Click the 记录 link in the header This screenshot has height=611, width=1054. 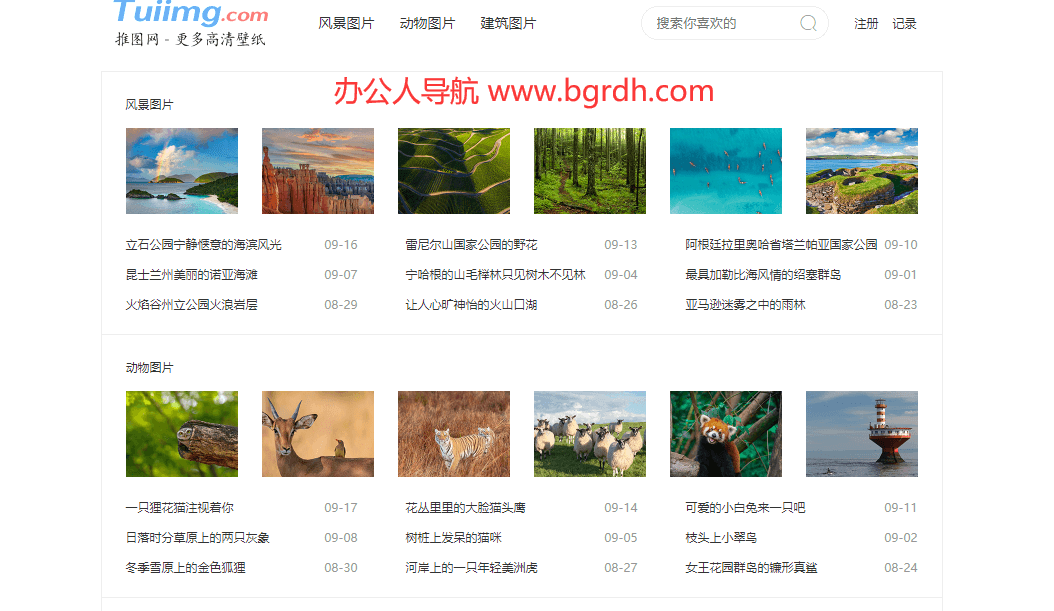(903, 22)
